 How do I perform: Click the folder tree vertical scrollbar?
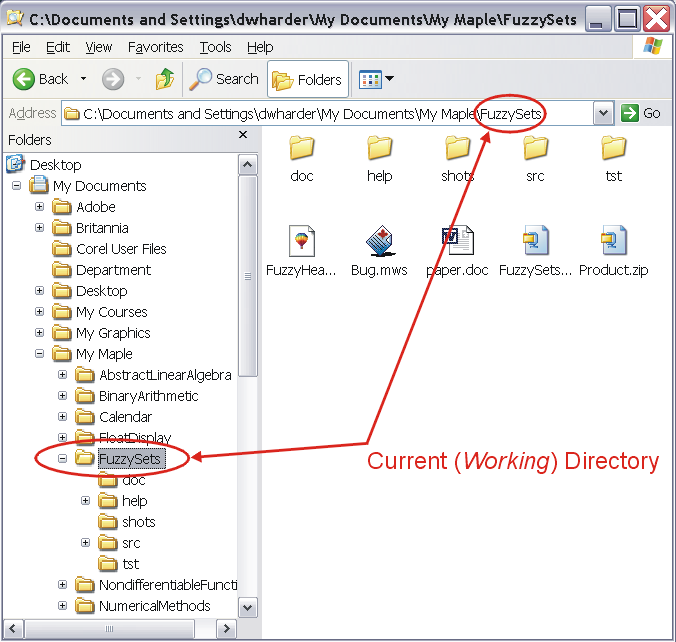point(247,270)
